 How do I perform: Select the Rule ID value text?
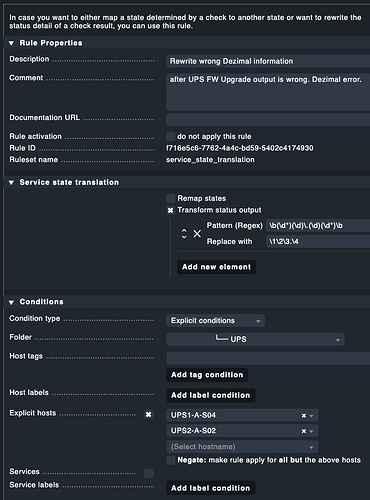[x=240, y=148]
